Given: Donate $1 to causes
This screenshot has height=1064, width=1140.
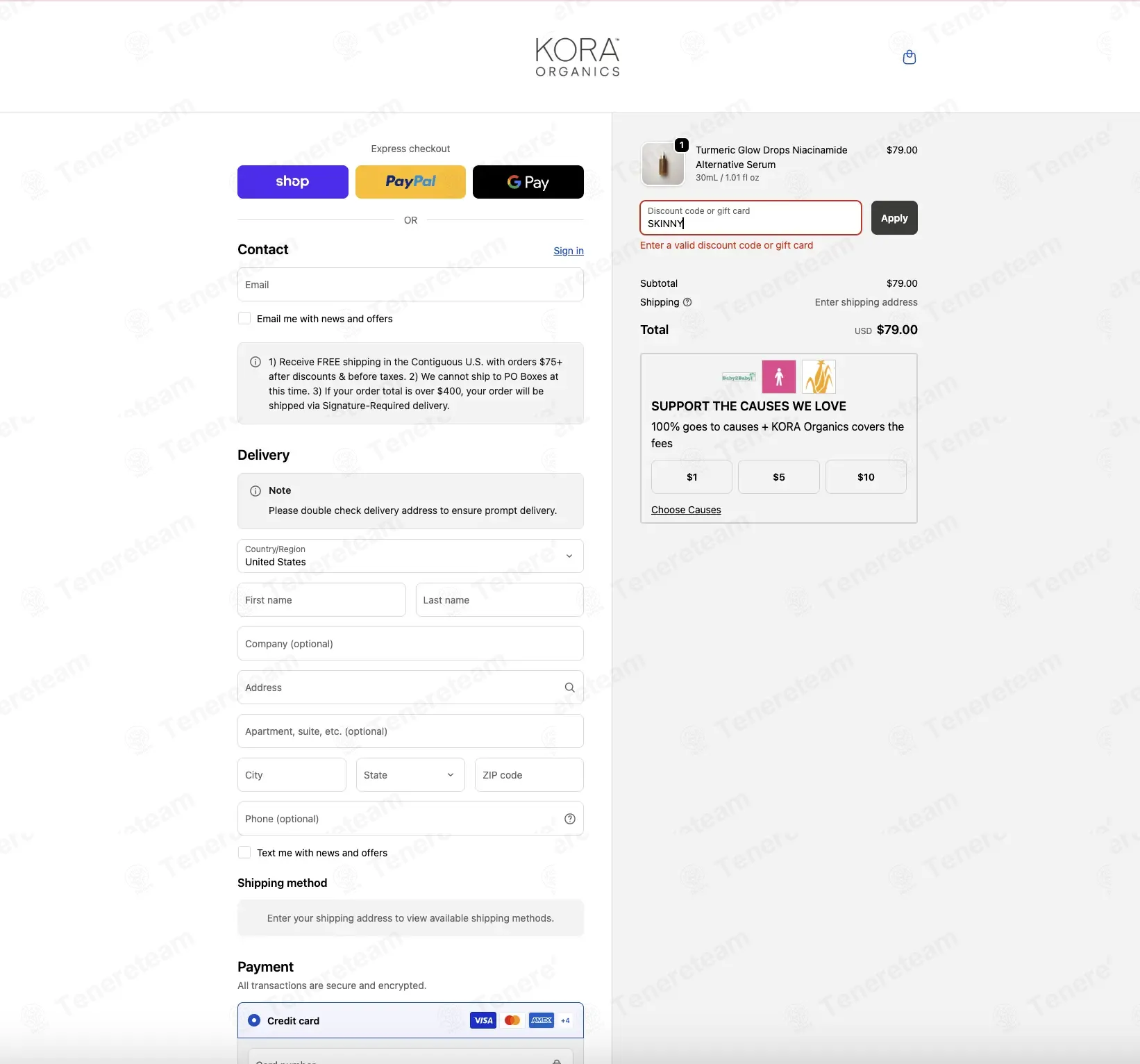Looking at the screenshot, I should 691,477.
